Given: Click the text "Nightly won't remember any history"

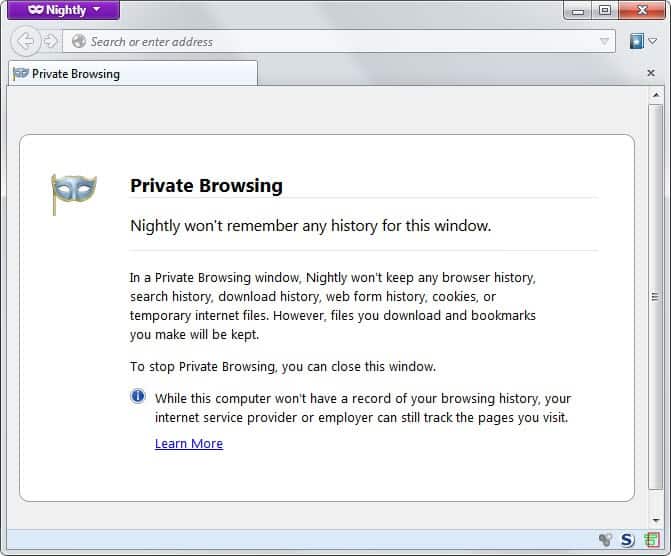Looking at the screenshot, I should [253, 226].
